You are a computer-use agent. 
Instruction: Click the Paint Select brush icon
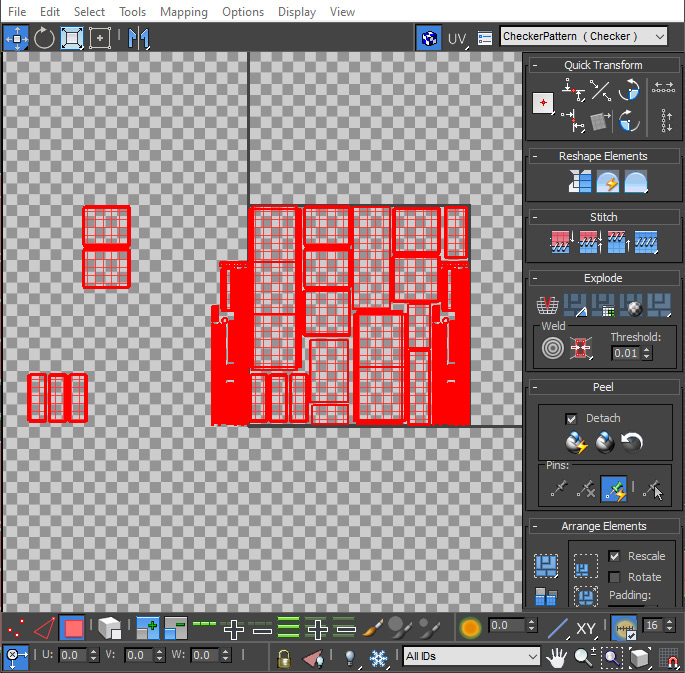(x=373, y=628)
